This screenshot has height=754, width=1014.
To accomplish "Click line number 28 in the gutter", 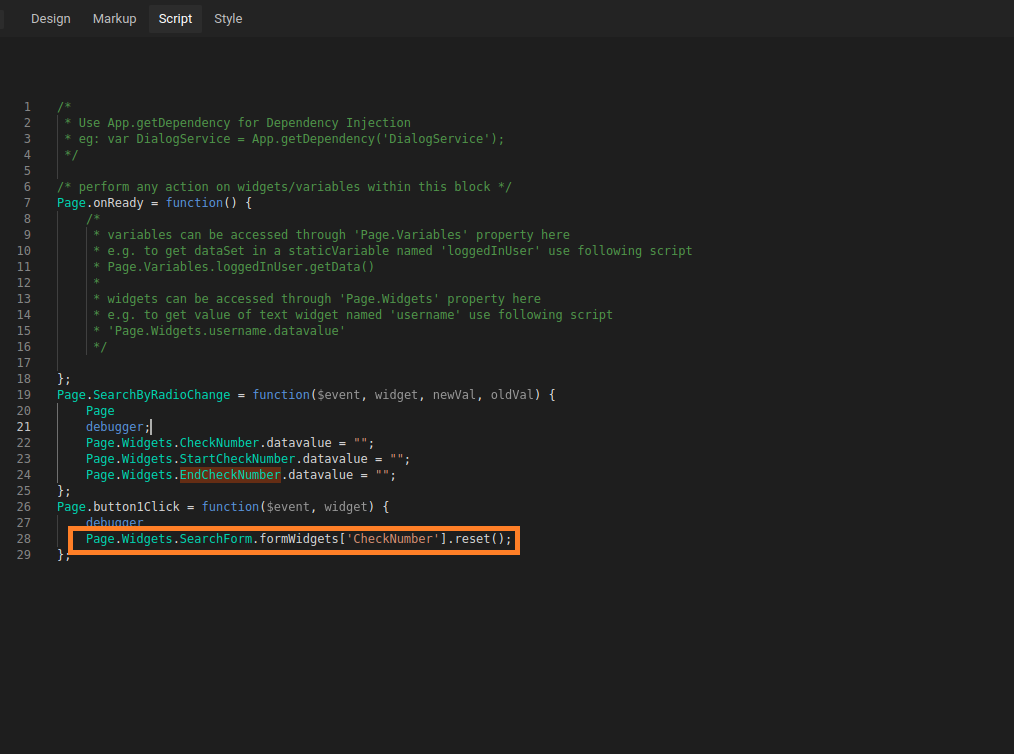I will pyautogui.click(x=23, y=539).
